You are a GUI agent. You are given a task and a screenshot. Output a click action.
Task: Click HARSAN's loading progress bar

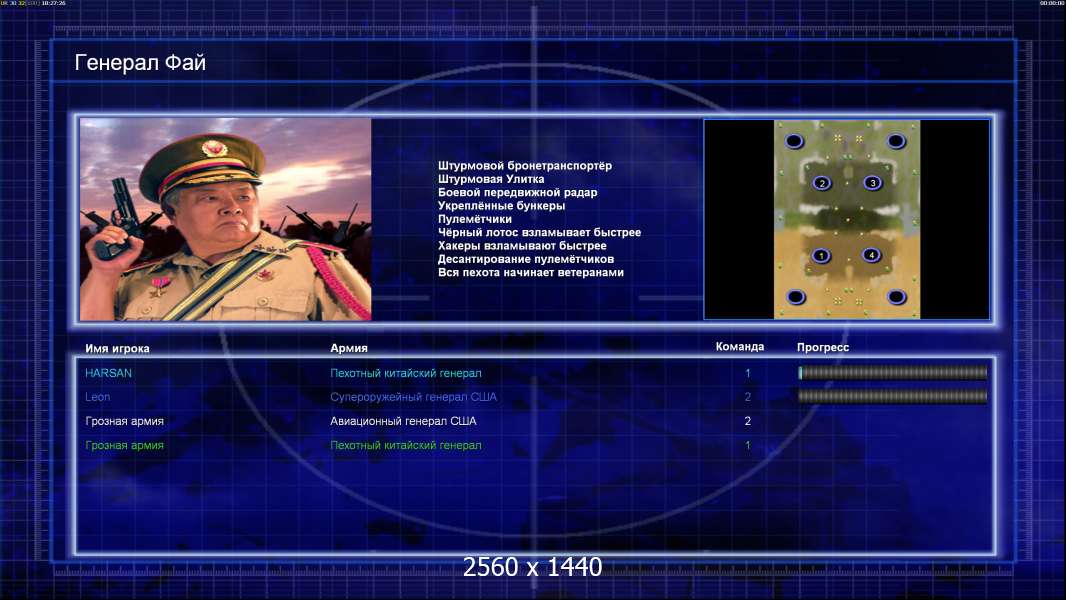point(892,372)
